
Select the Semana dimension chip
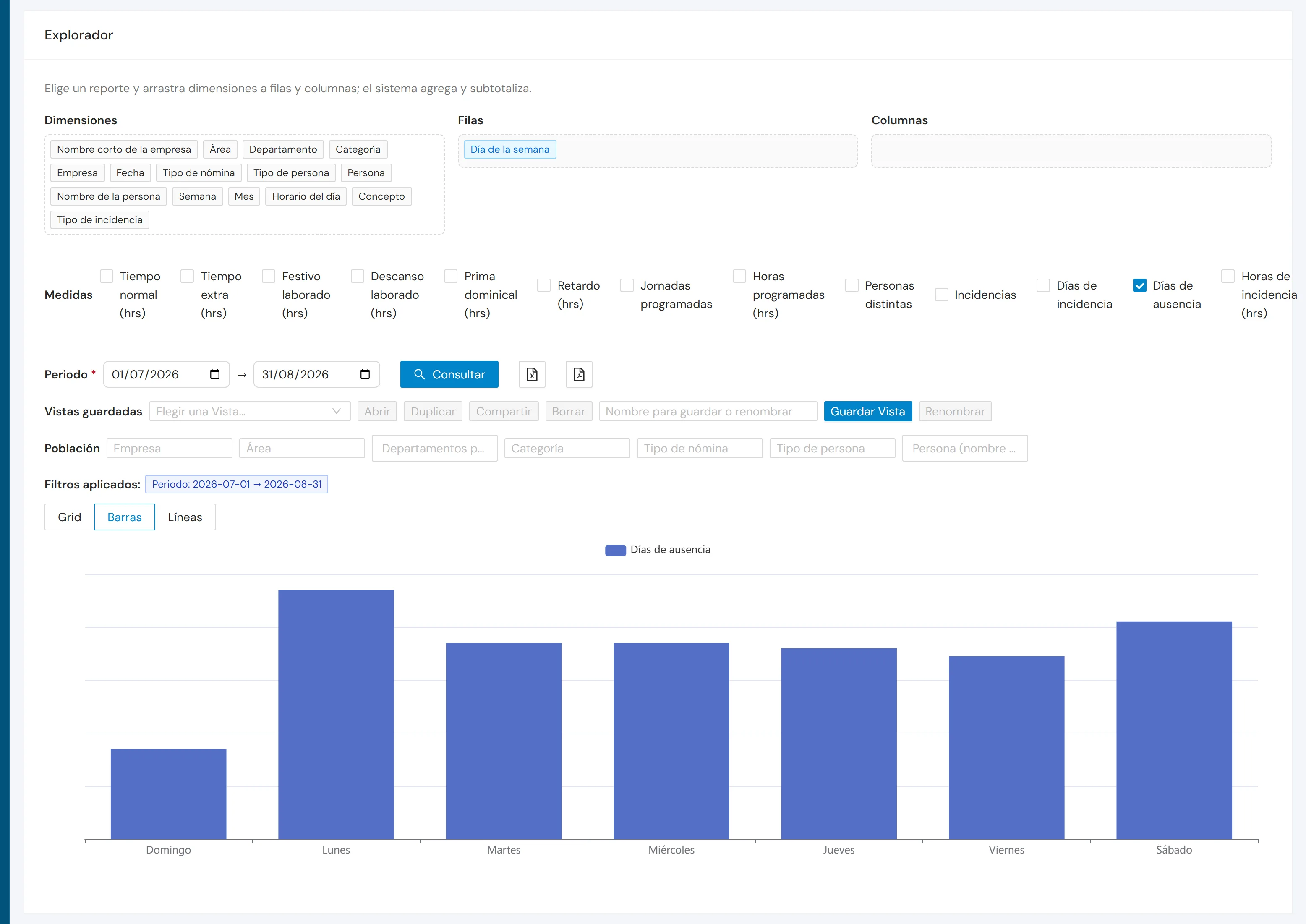point(198,196)
